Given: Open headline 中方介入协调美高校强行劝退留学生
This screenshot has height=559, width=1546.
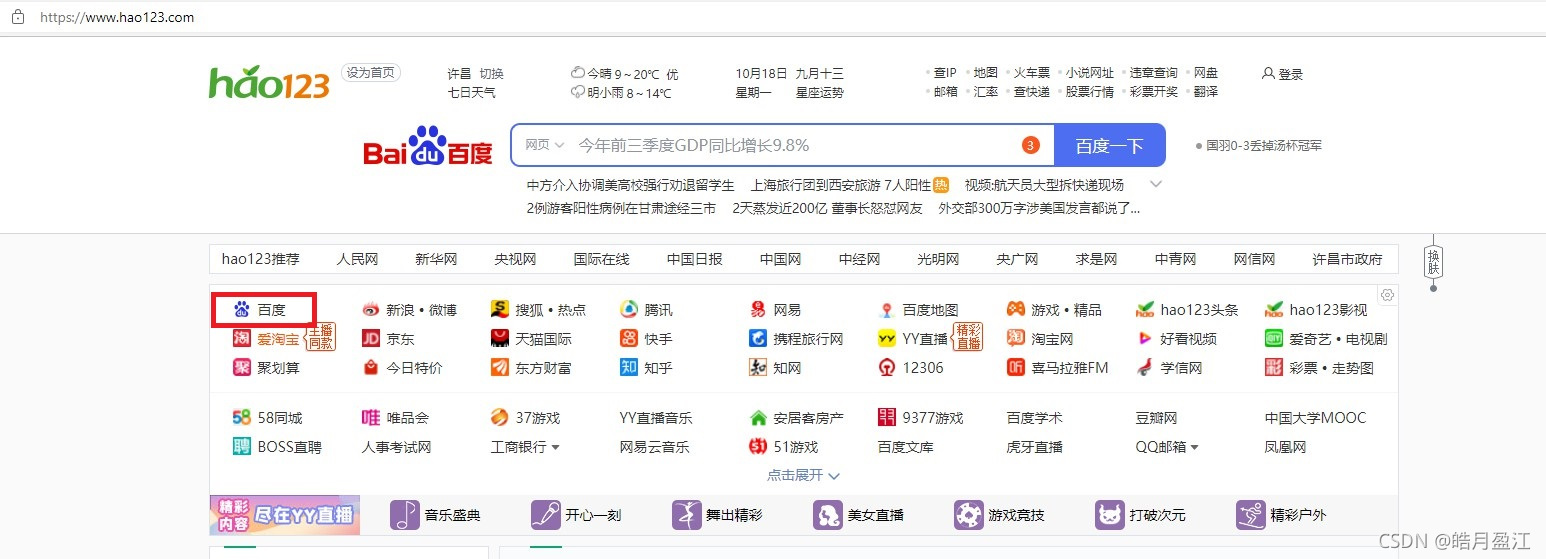Looking at the screenshot, I should 630,185.
